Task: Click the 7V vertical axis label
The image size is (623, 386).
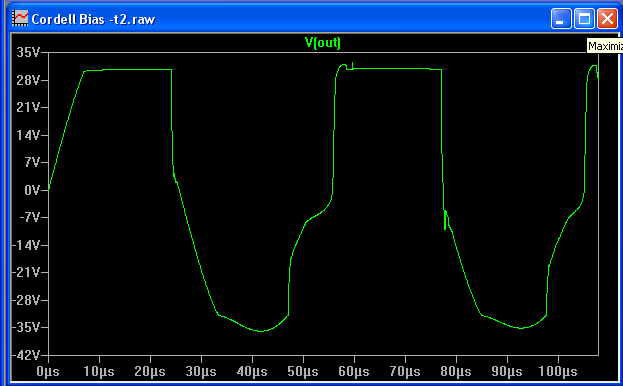Action: tap(32, 162)
